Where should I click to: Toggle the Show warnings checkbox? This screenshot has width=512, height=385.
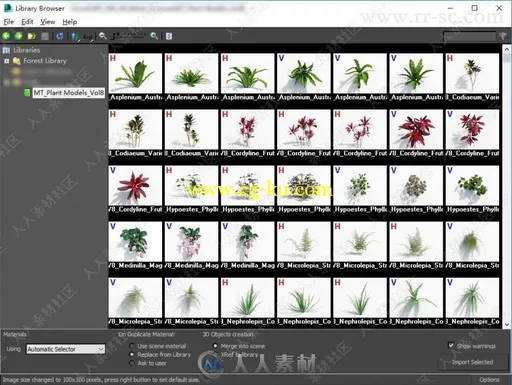[451, 345]
